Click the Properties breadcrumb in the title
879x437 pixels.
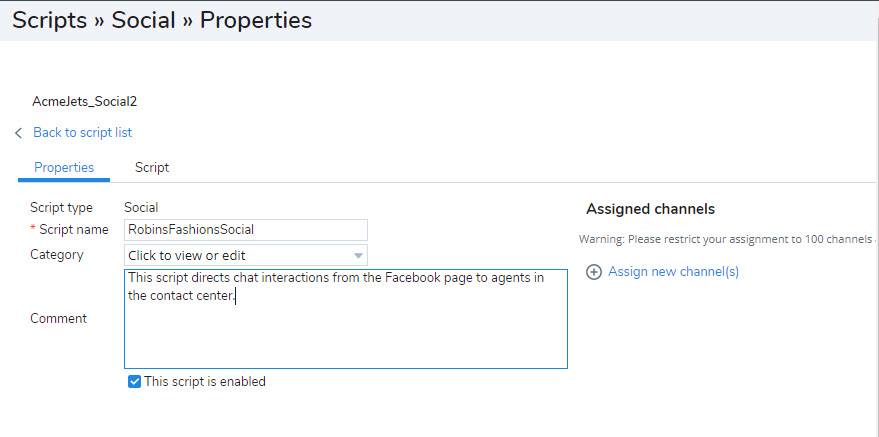pos(256,20)
